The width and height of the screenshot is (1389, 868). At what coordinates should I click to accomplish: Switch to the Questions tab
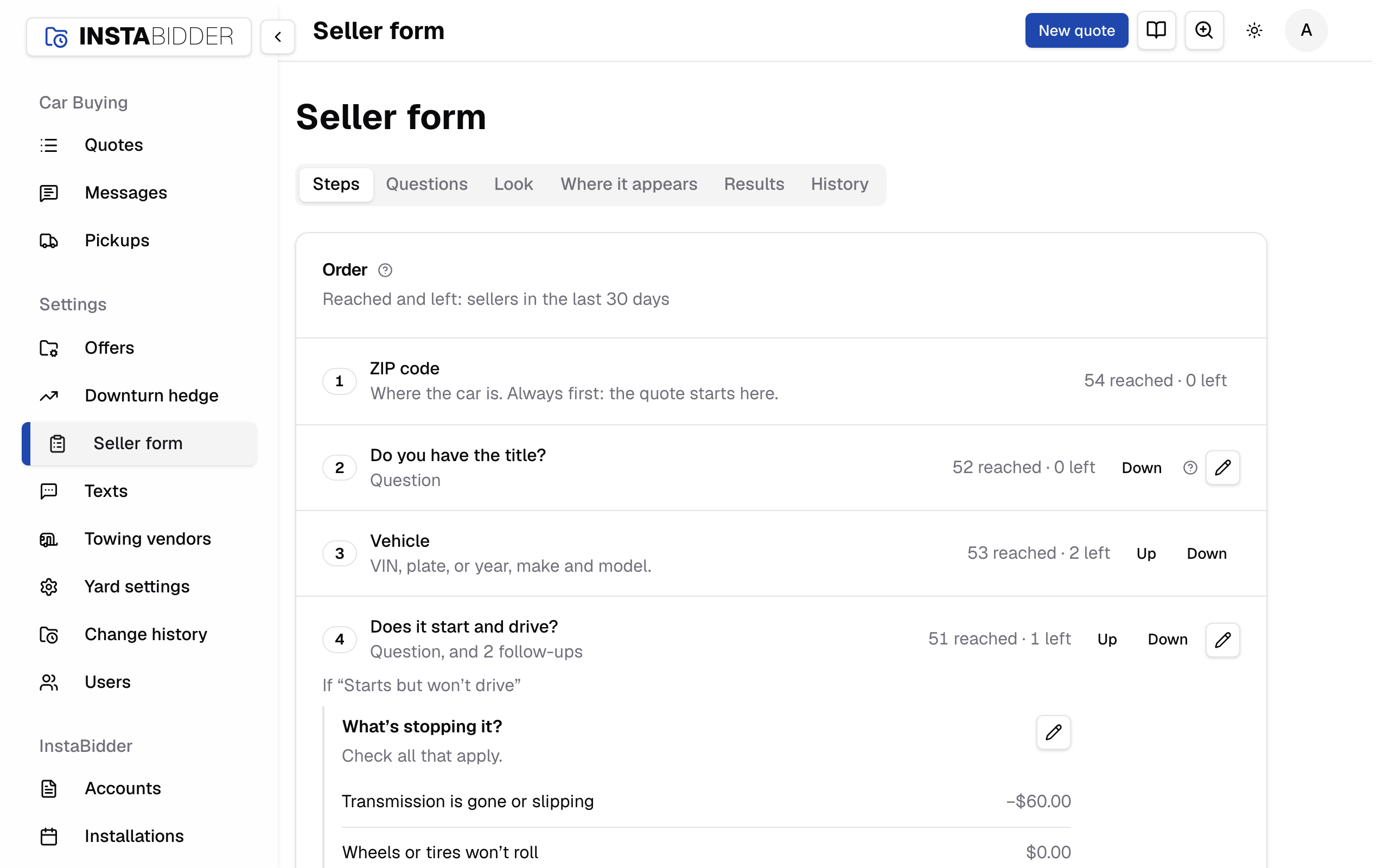coord(426,184)
